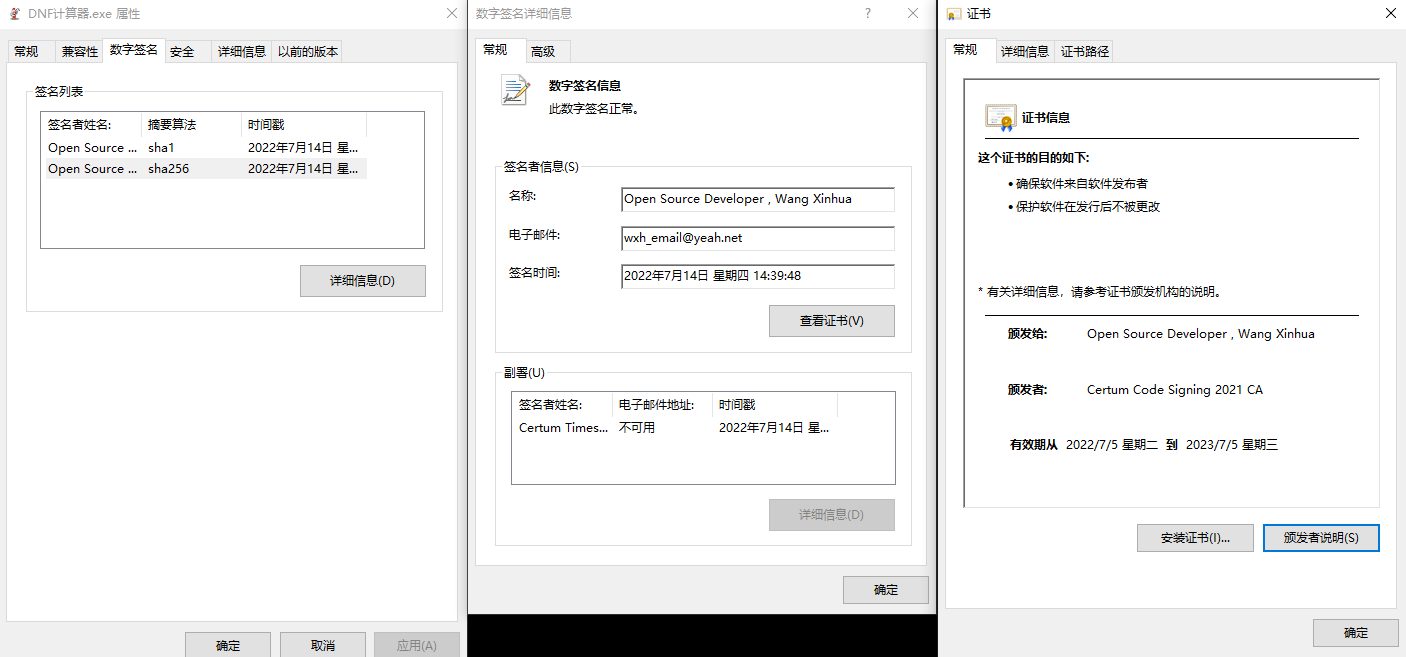Click the 应用 button
Image resolution: width=1406 pixels, height=657 pixels.
tap(417, 644)
